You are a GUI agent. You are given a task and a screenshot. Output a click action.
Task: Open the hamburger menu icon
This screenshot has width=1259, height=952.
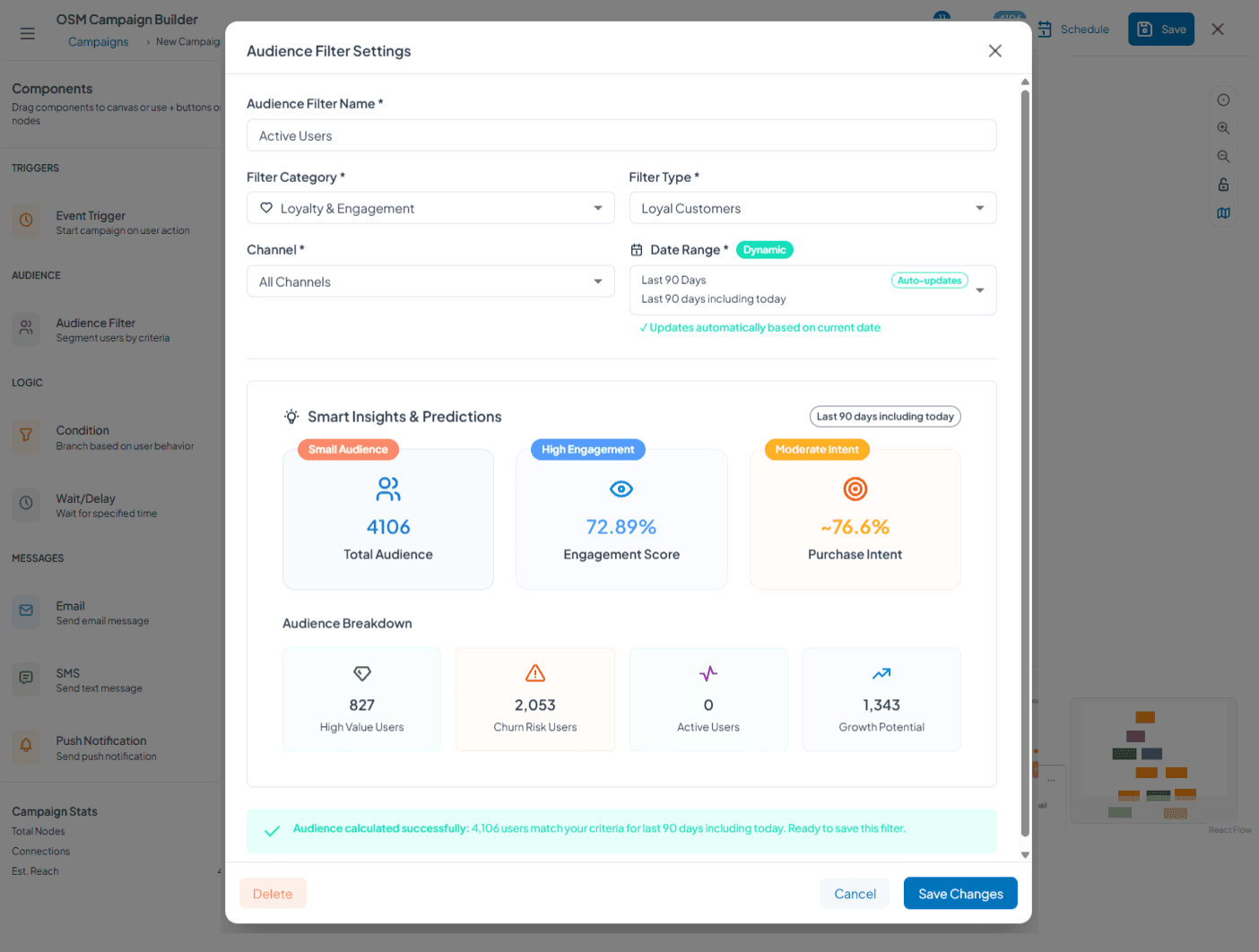[x=28, y=33]
